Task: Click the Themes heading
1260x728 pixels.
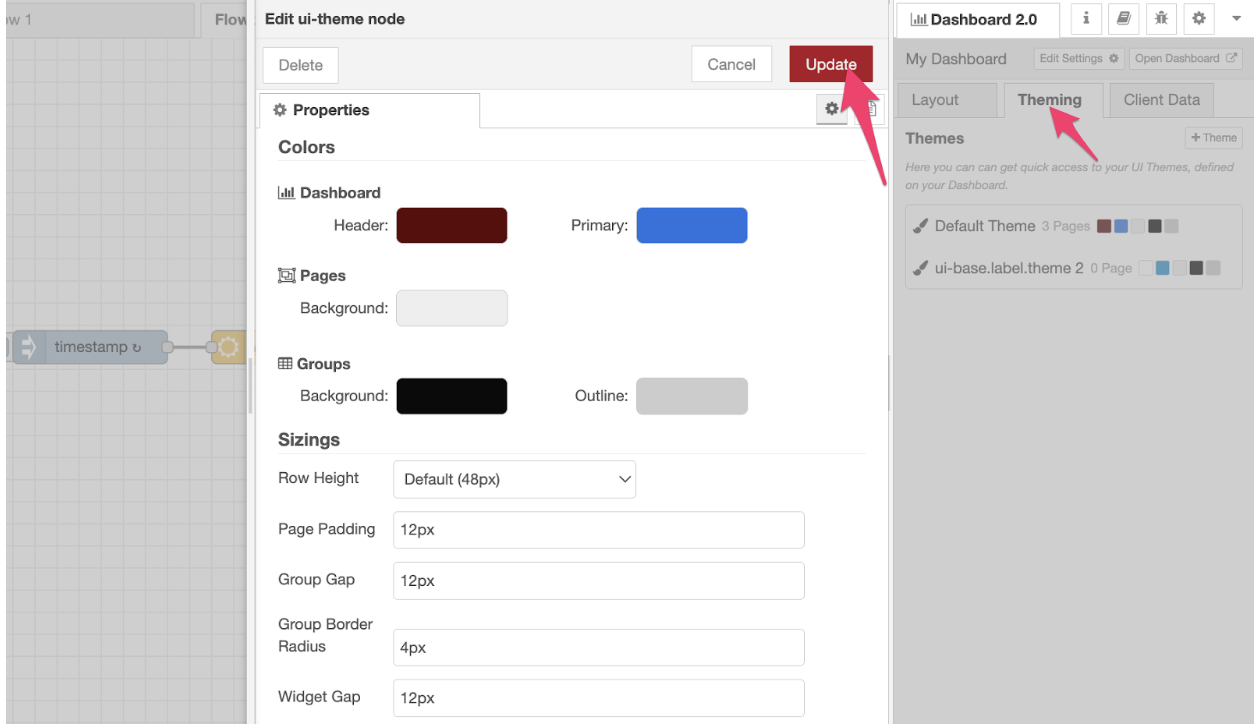Action: click(x=935, y=138)
